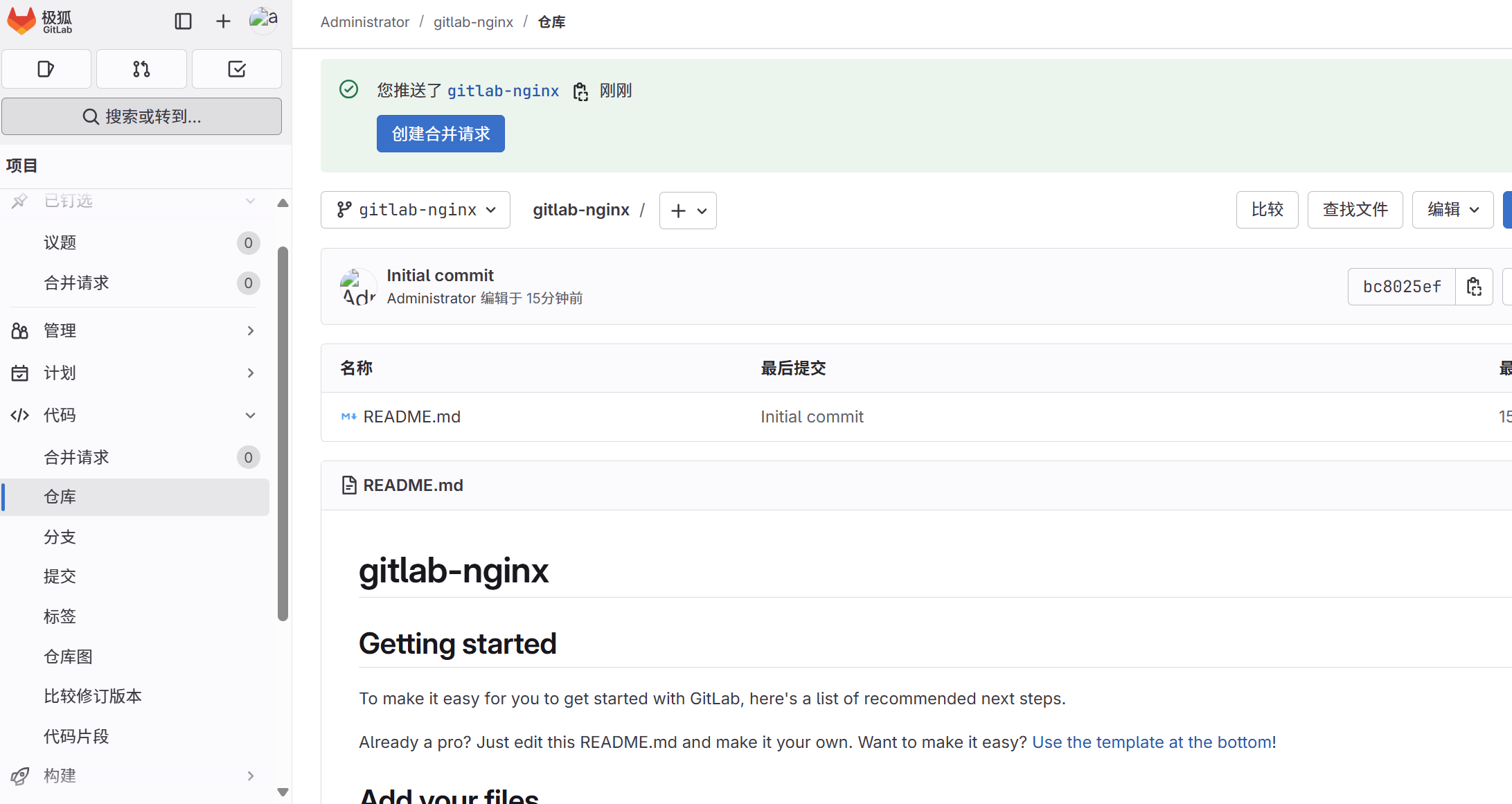Image resolution: width=1512 pixels, height=804 pixels.
Task: Open the Administrator breadcrumb link
Action: (365, 22)
